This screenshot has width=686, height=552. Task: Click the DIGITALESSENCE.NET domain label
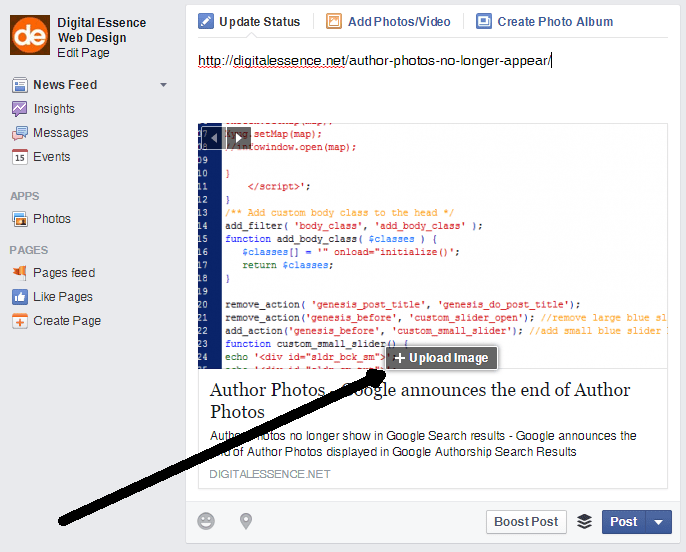pos(270,475)
